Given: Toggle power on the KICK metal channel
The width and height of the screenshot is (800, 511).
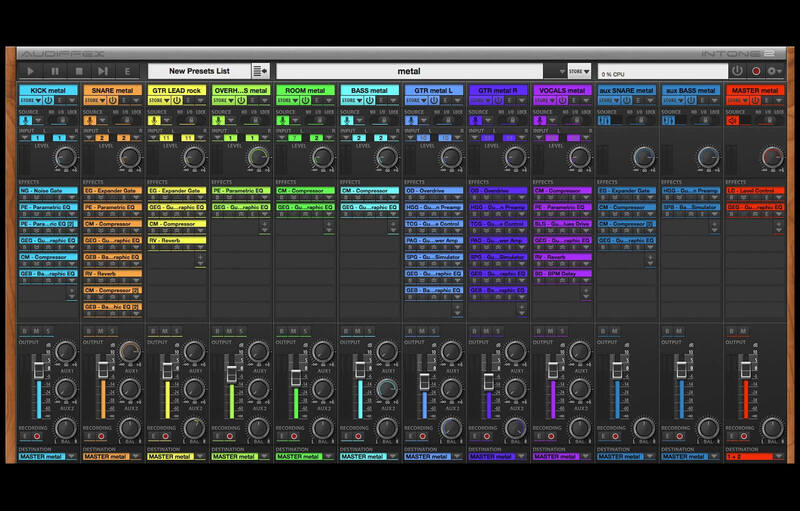Looking at the screenshot, I should click(x=48, y=100).
